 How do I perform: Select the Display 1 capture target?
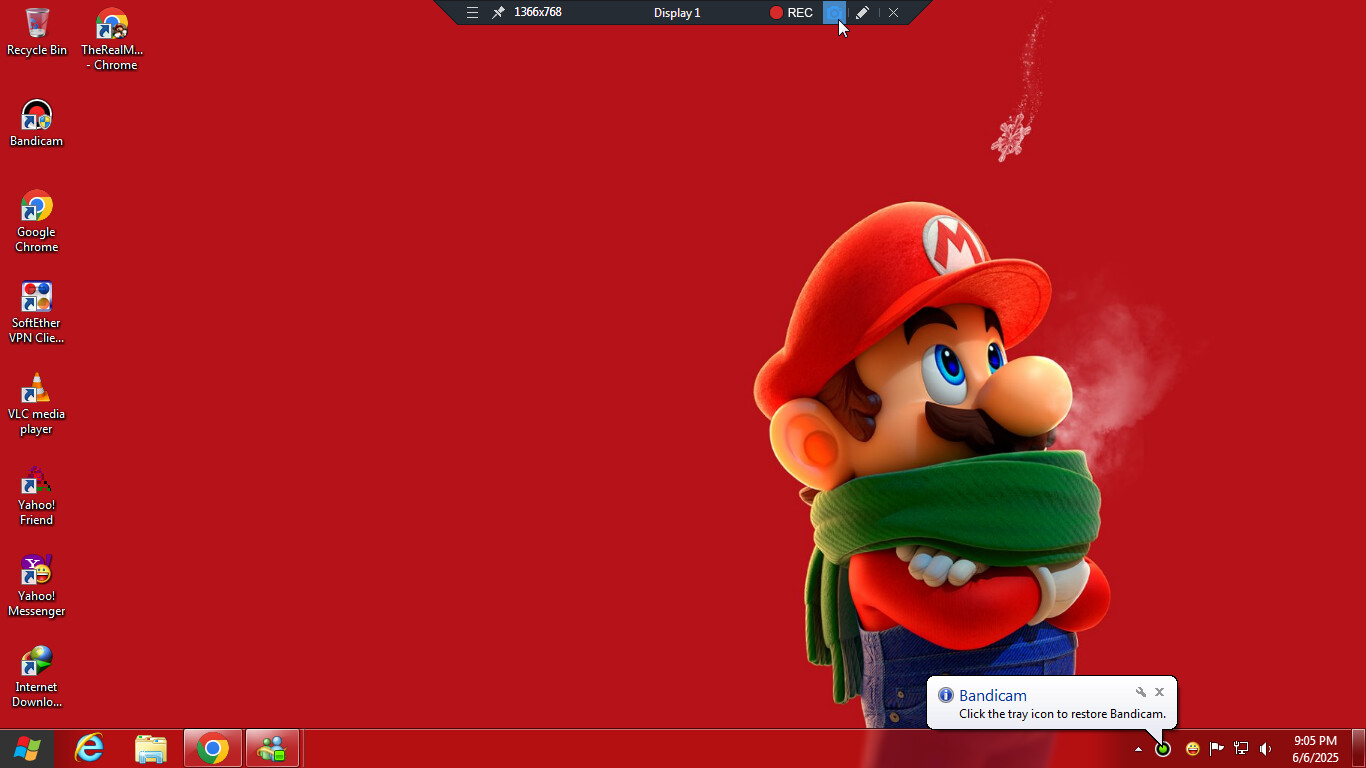[677, 13]
